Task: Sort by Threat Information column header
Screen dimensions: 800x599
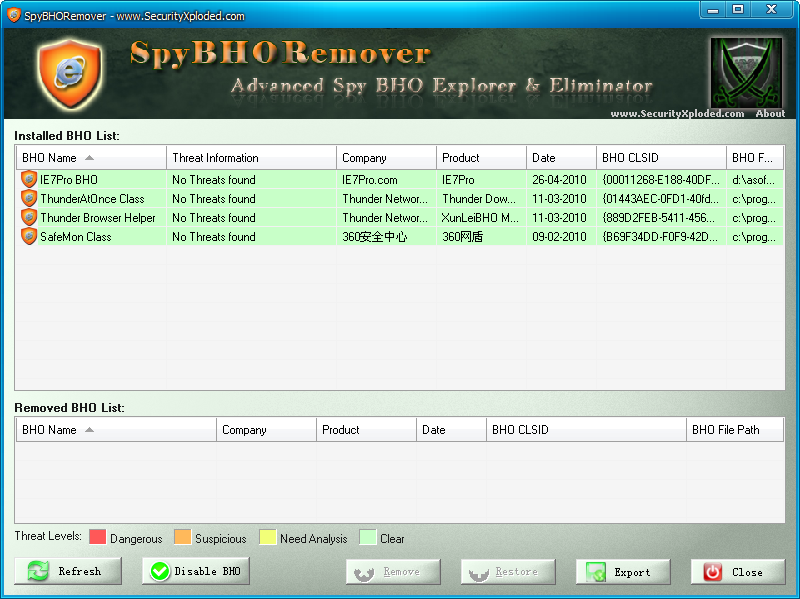Action: tap(250, 158)
